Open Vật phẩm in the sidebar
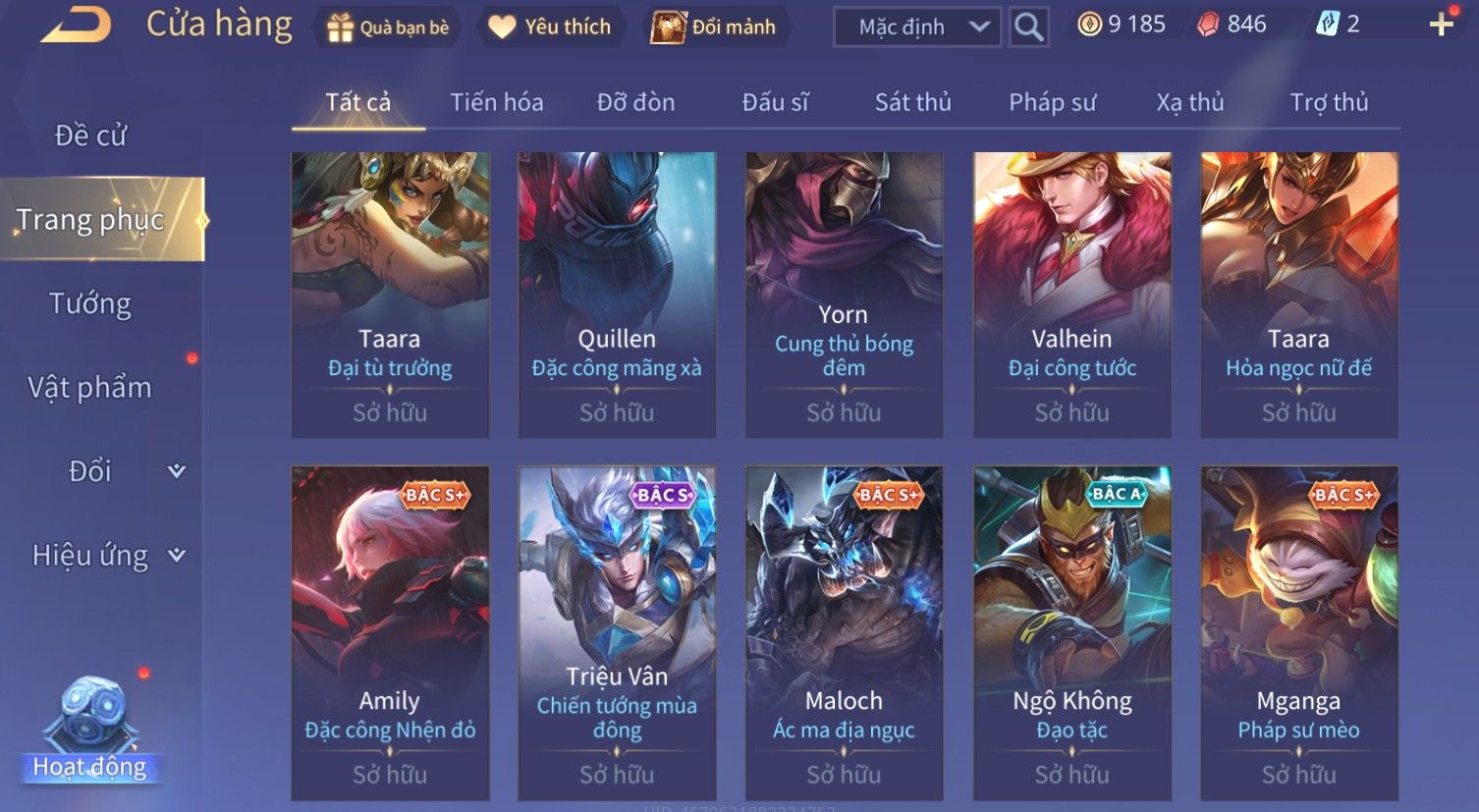1479x812 pixels. [x=89, y=388]
